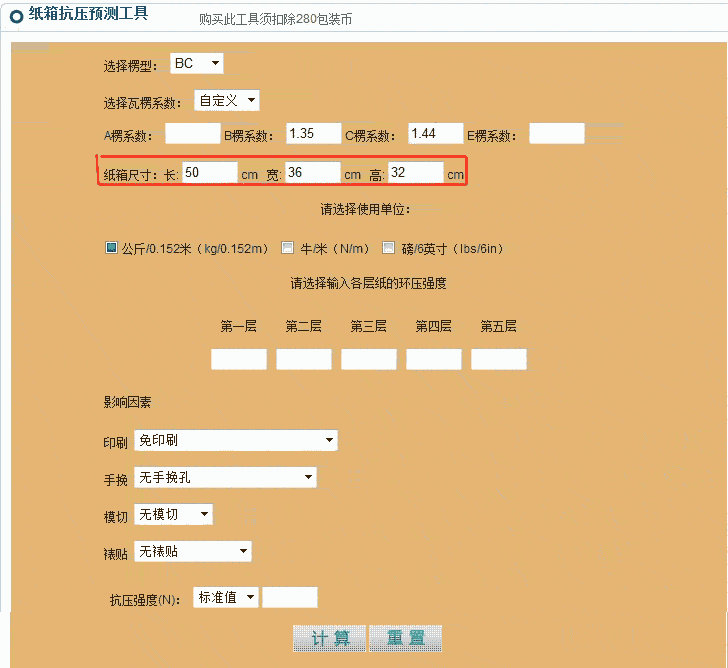Expand the 选择瓦楞系数 dropdown set to 自定义
The height and width of the screenshot is (668, 728).
(x=227, y=100)
